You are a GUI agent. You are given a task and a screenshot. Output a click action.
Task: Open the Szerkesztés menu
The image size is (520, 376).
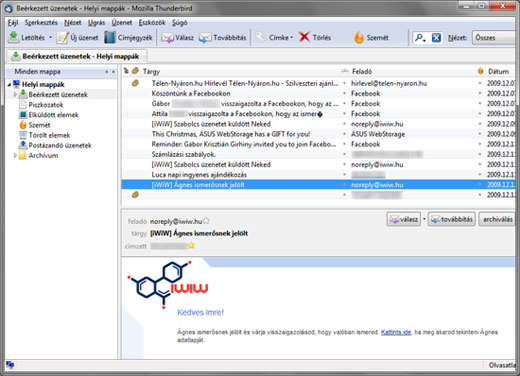41,23
